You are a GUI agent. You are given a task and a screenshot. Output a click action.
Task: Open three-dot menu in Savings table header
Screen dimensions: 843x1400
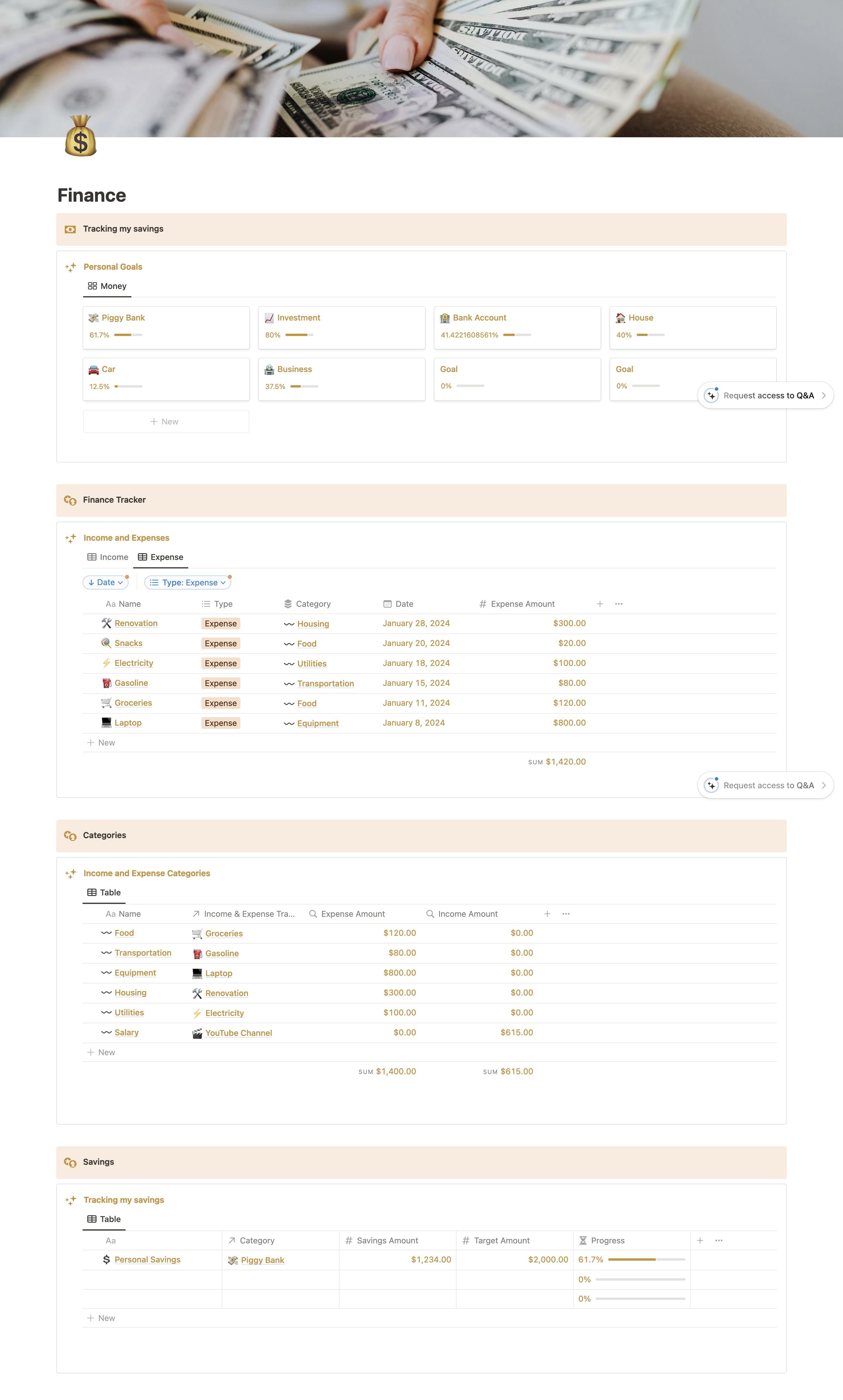click(719, 1240)
